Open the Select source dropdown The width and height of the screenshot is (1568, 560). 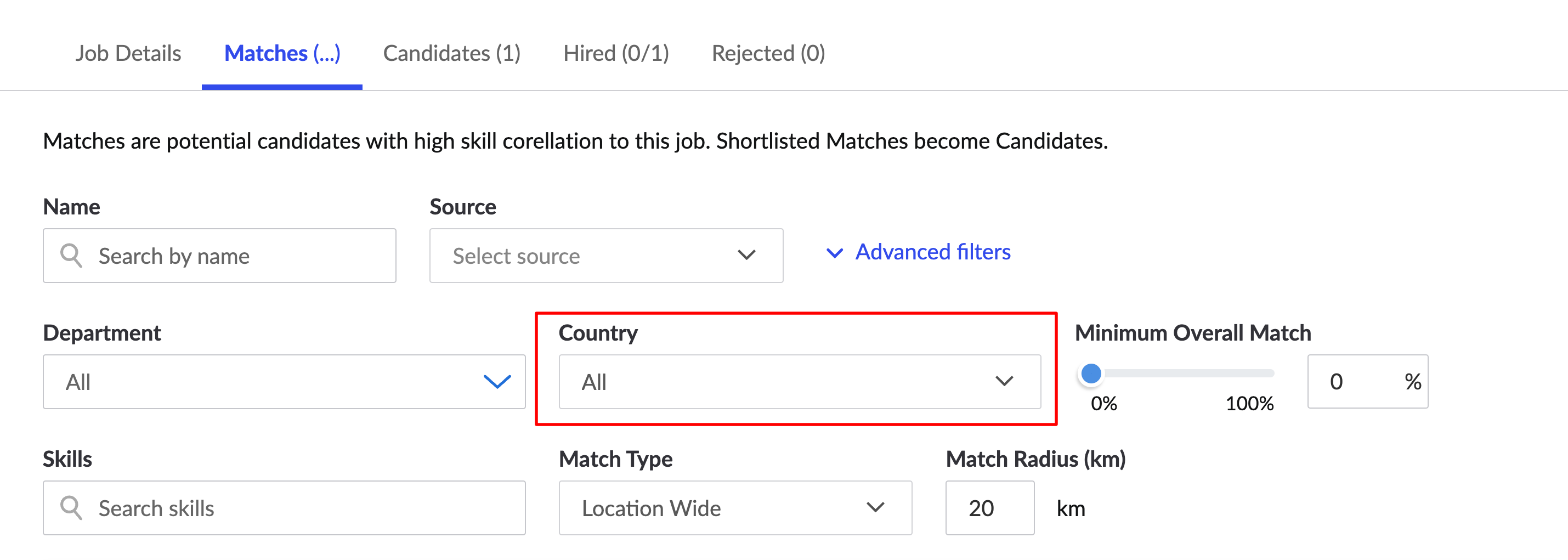[605, 256]
